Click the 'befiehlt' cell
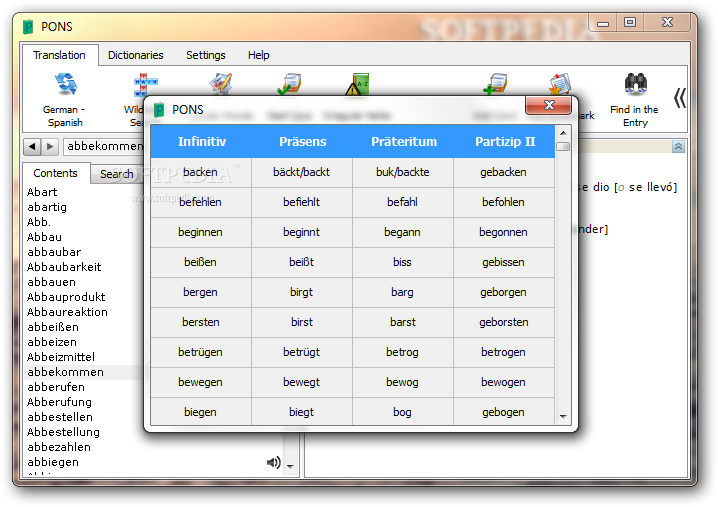The height and width of the screenshot is (507, 718). (302, 202)
